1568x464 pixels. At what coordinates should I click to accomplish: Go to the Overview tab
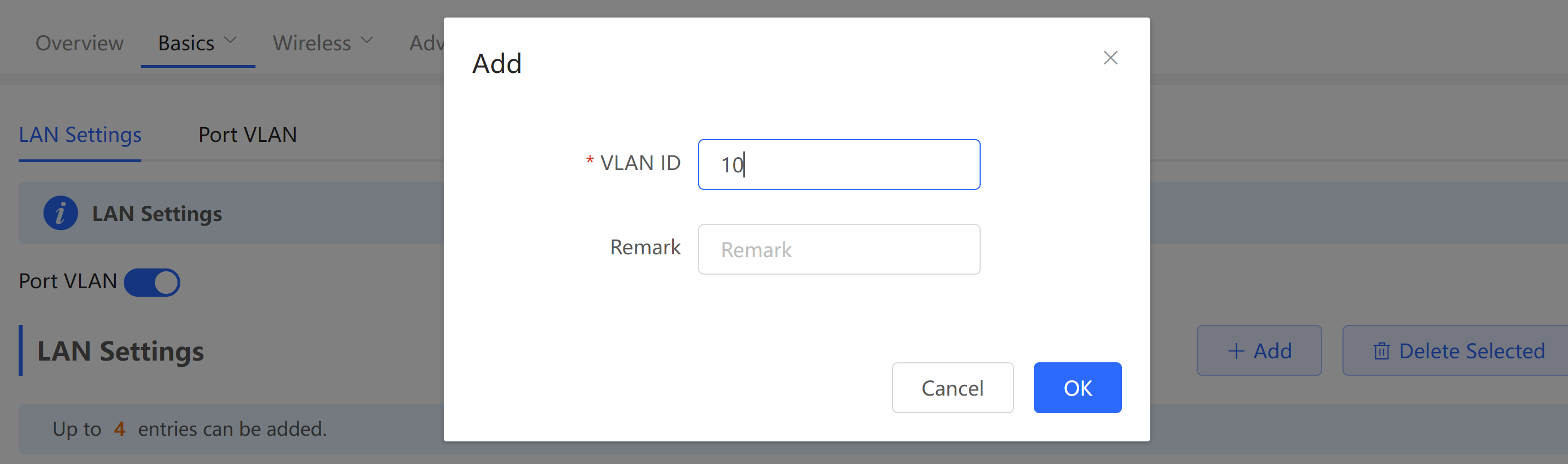click(x=79, y=43)
